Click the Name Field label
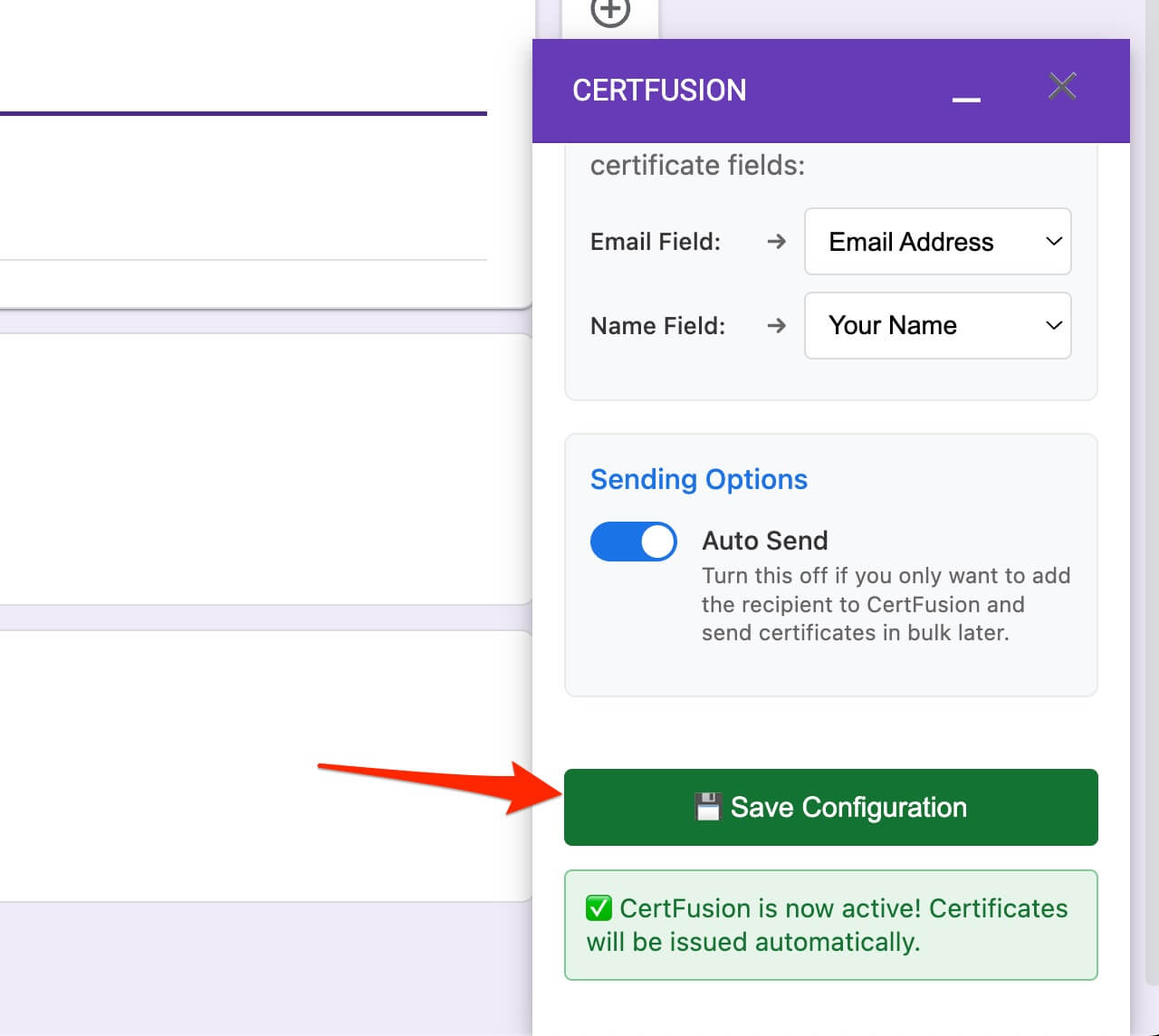 click(657, 326)
